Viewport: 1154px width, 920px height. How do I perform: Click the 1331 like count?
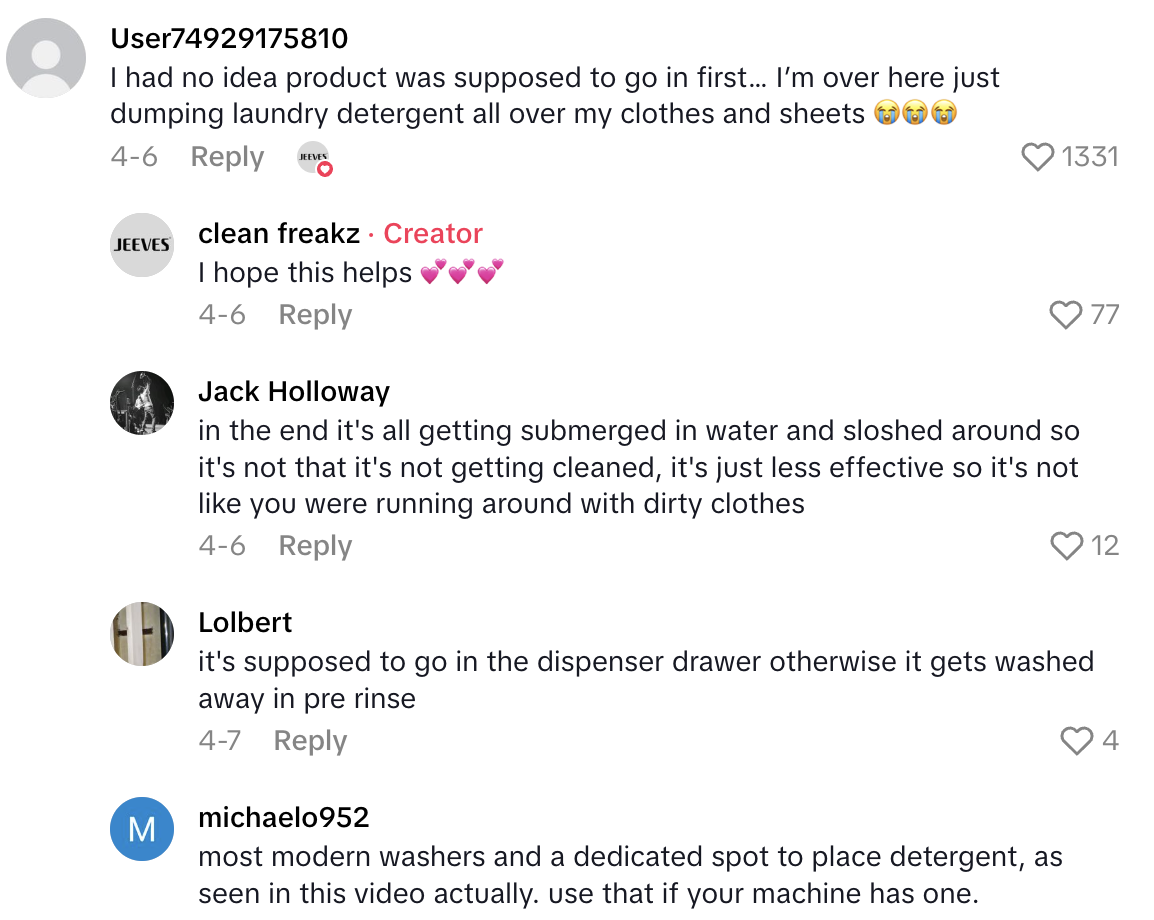(1090, 157)
